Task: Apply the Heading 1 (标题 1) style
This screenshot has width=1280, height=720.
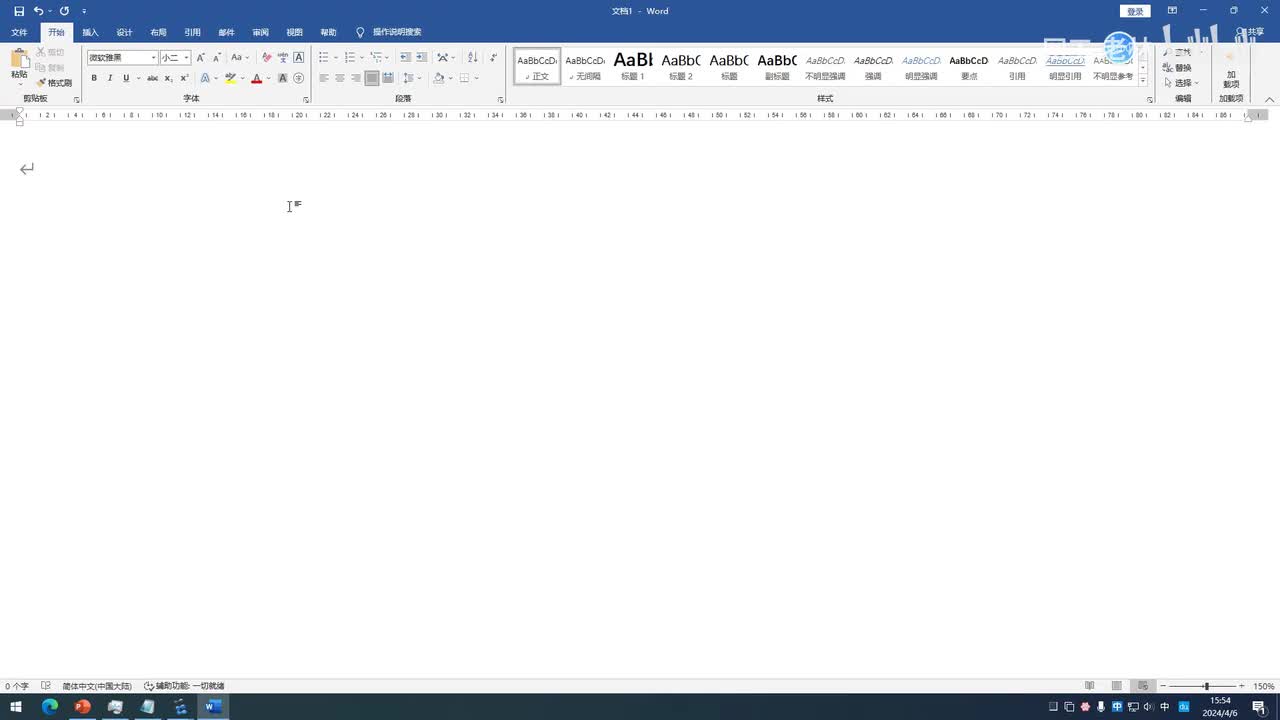Action: [633, 66]
